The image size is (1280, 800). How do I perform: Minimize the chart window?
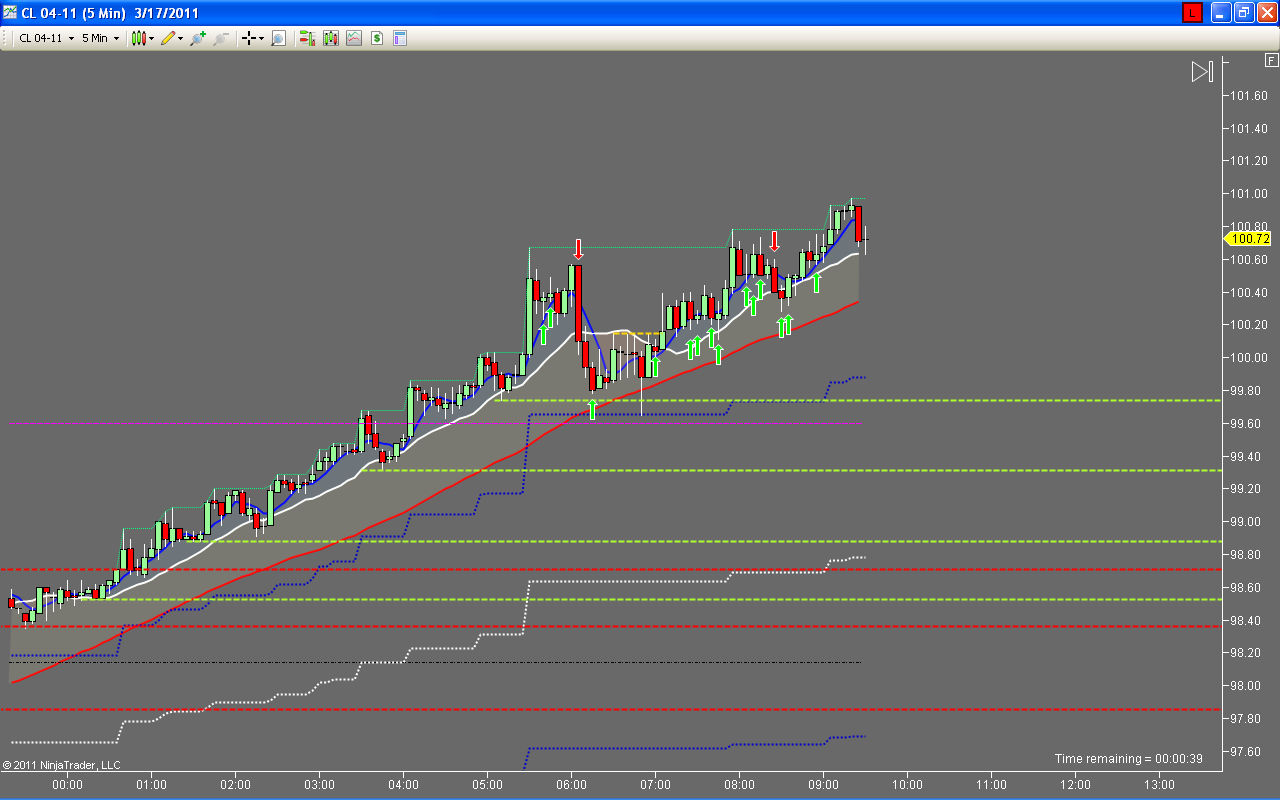coord(1221,13)
